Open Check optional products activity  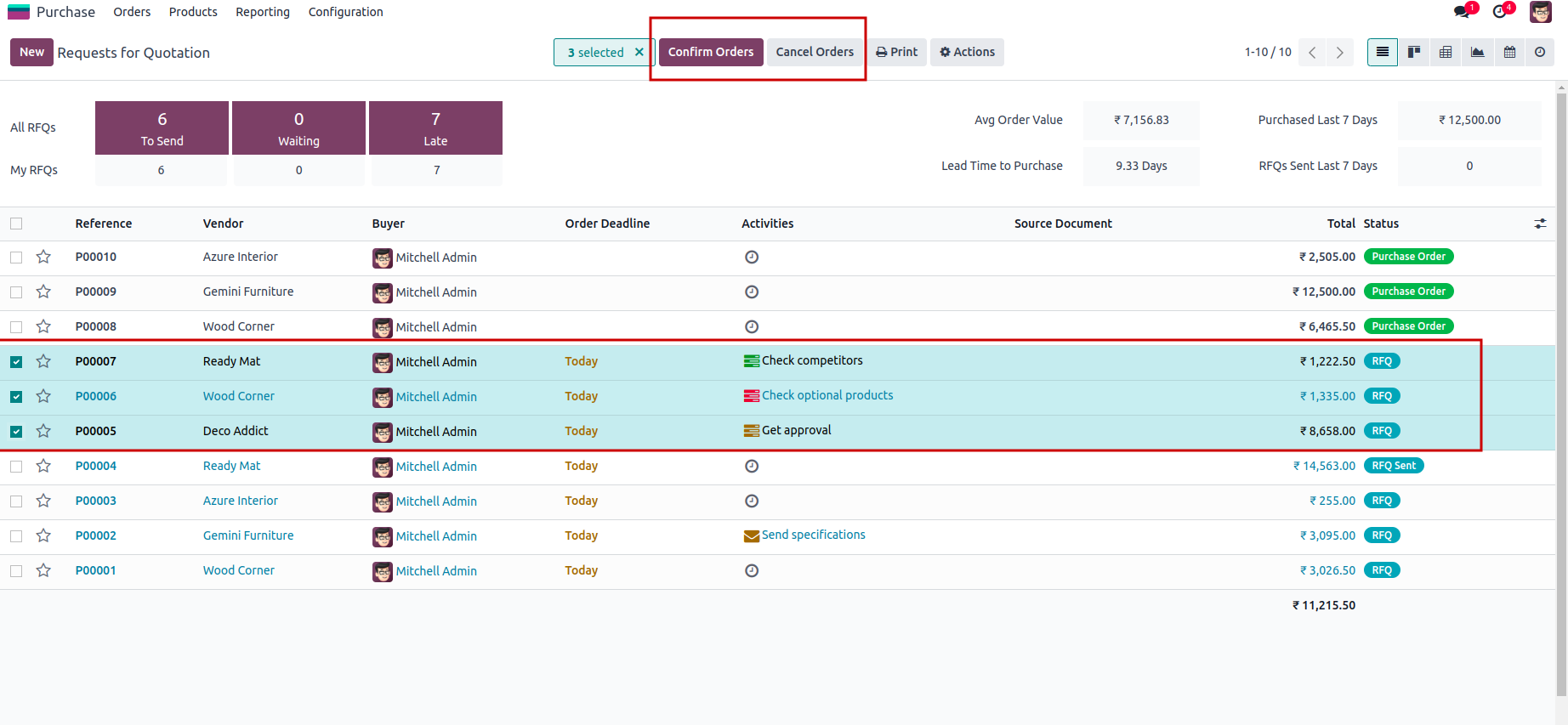pos(818,395)
